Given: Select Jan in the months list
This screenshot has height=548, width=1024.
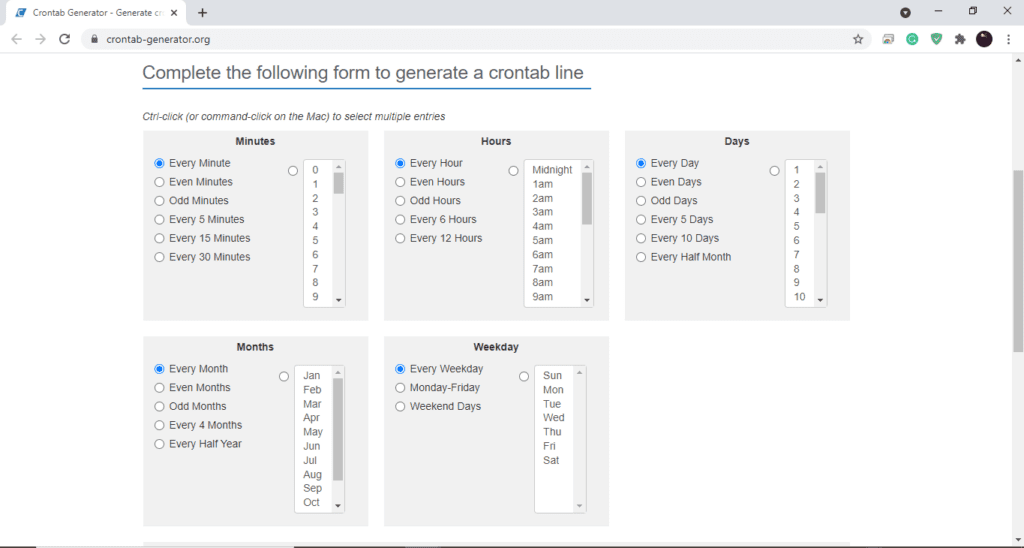Looking at the screenshot, I should tap(312, 376).
